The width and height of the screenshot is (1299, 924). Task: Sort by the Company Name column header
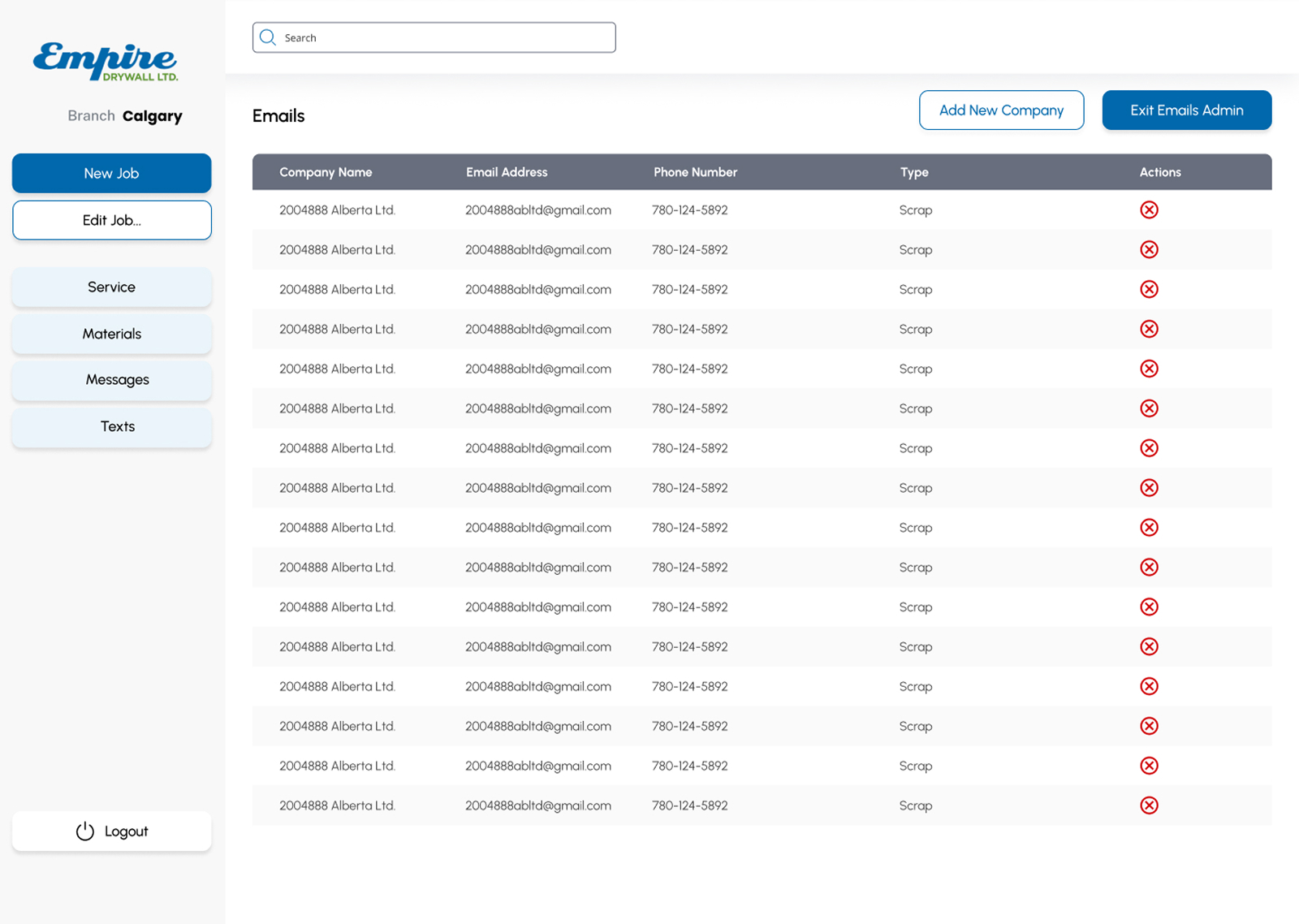coord(326,172)
